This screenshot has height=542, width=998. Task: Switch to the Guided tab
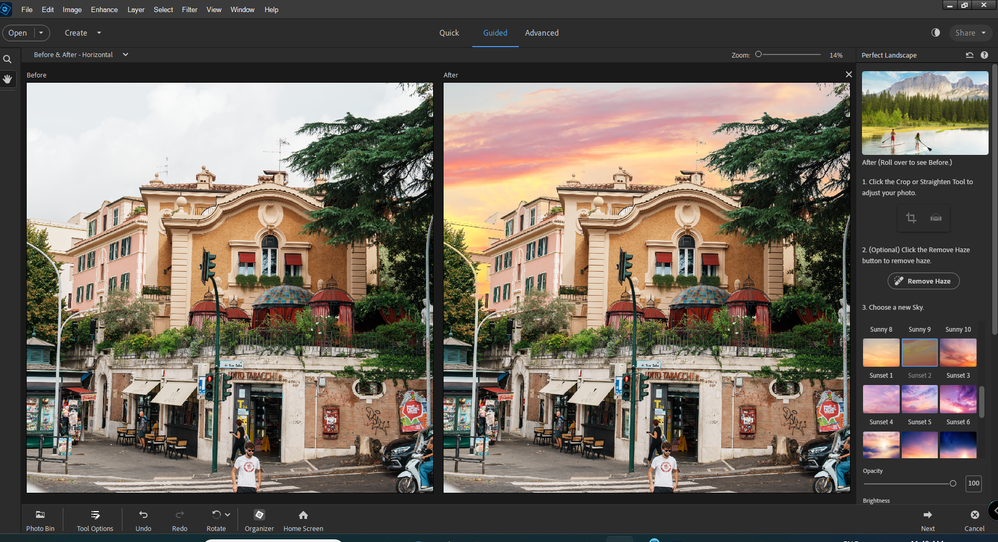[x=495, y=33]
